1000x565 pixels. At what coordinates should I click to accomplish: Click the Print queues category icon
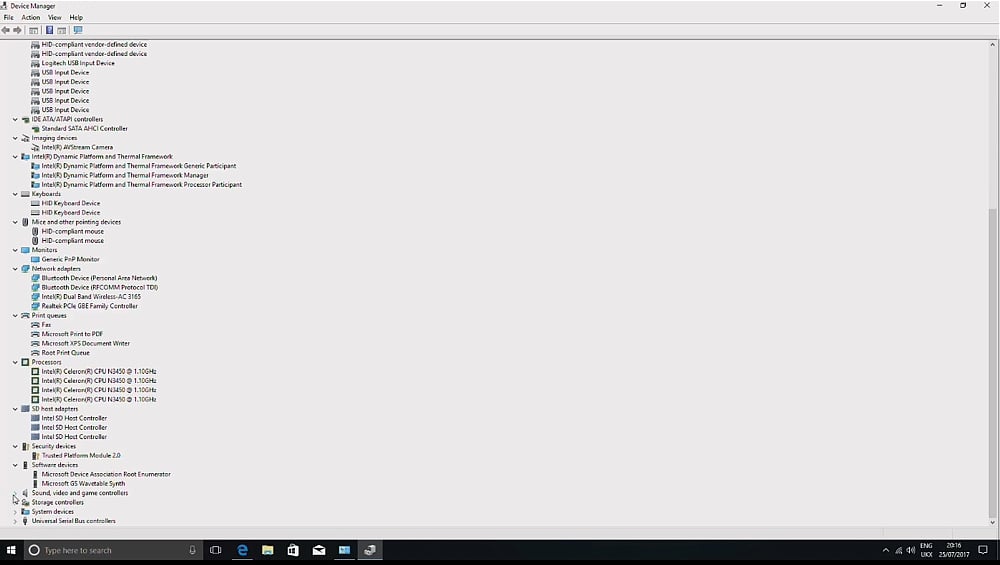(x=26, y=315)
